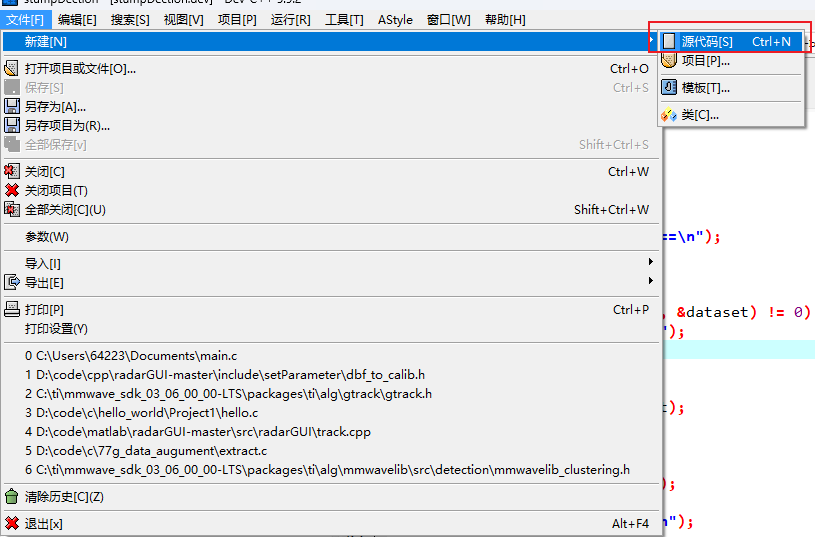Image resolution: width=815 pixels, height=537 pixels.
Task: Select 关闭项目(T) Close Project entry
Action: click(331, 190)
